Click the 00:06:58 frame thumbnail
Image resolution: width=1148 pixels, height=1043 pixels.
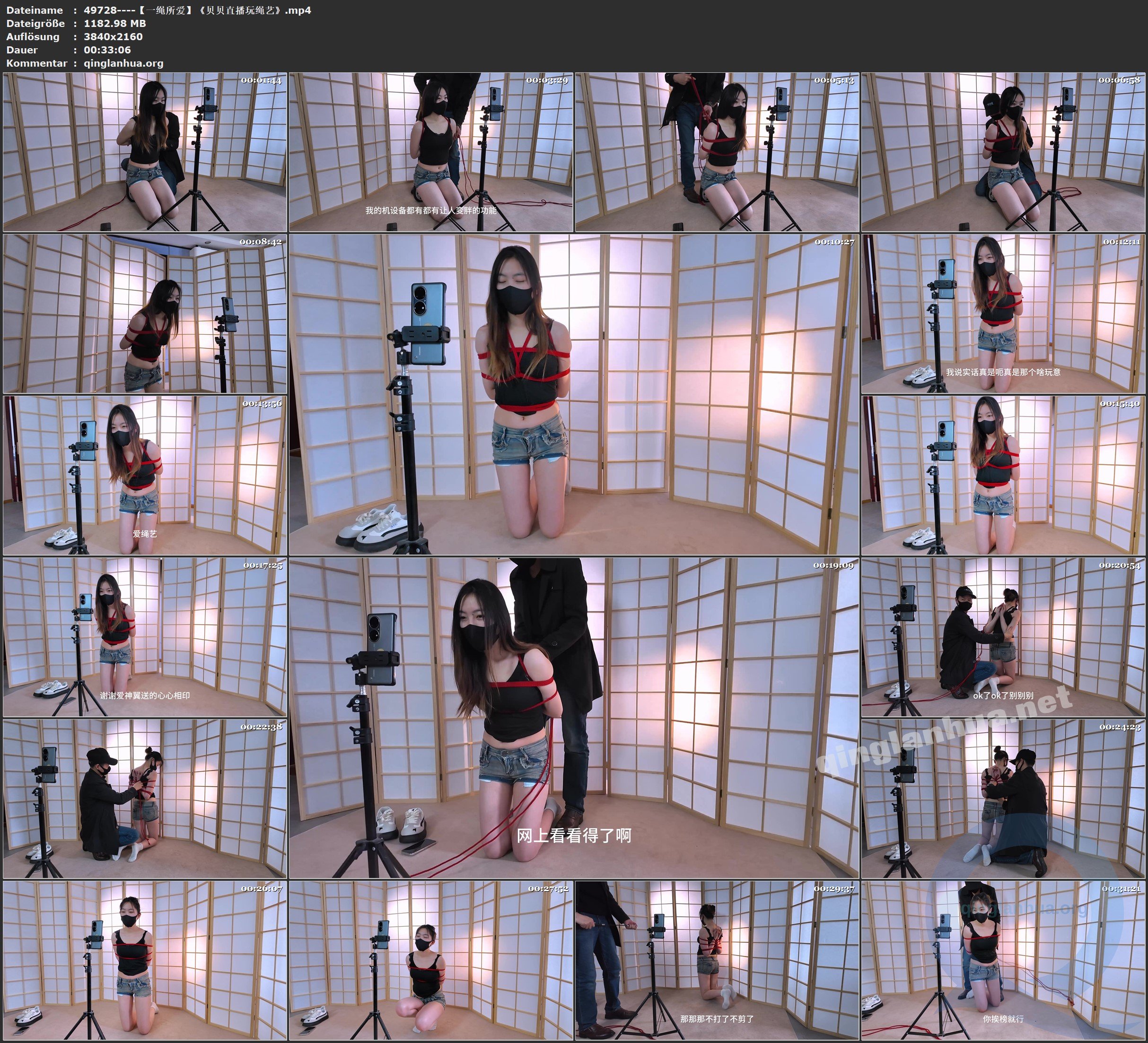click(1003, 152)
